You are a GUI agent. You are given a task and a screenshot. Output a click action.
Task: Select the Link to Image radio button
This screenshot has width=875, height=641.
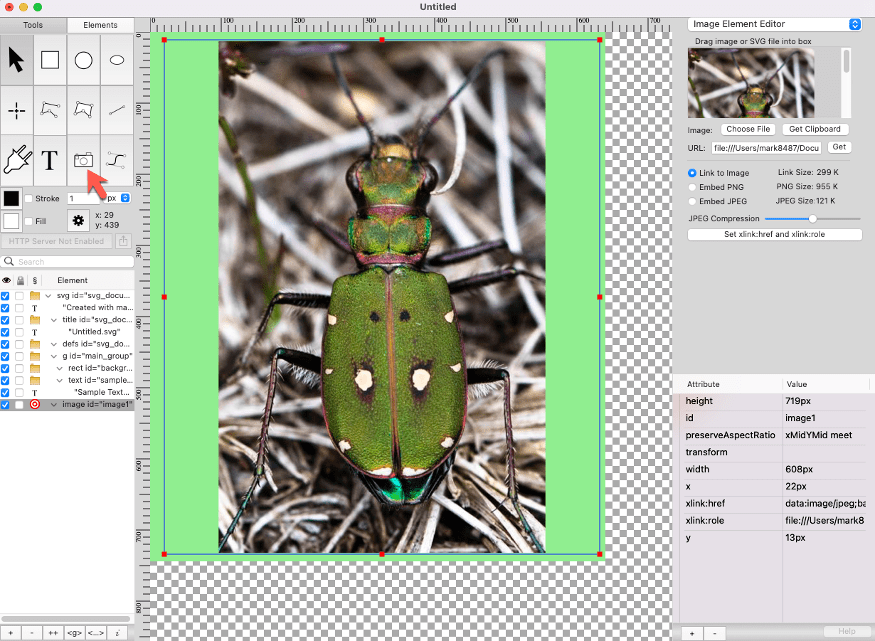tap(692, 173)
